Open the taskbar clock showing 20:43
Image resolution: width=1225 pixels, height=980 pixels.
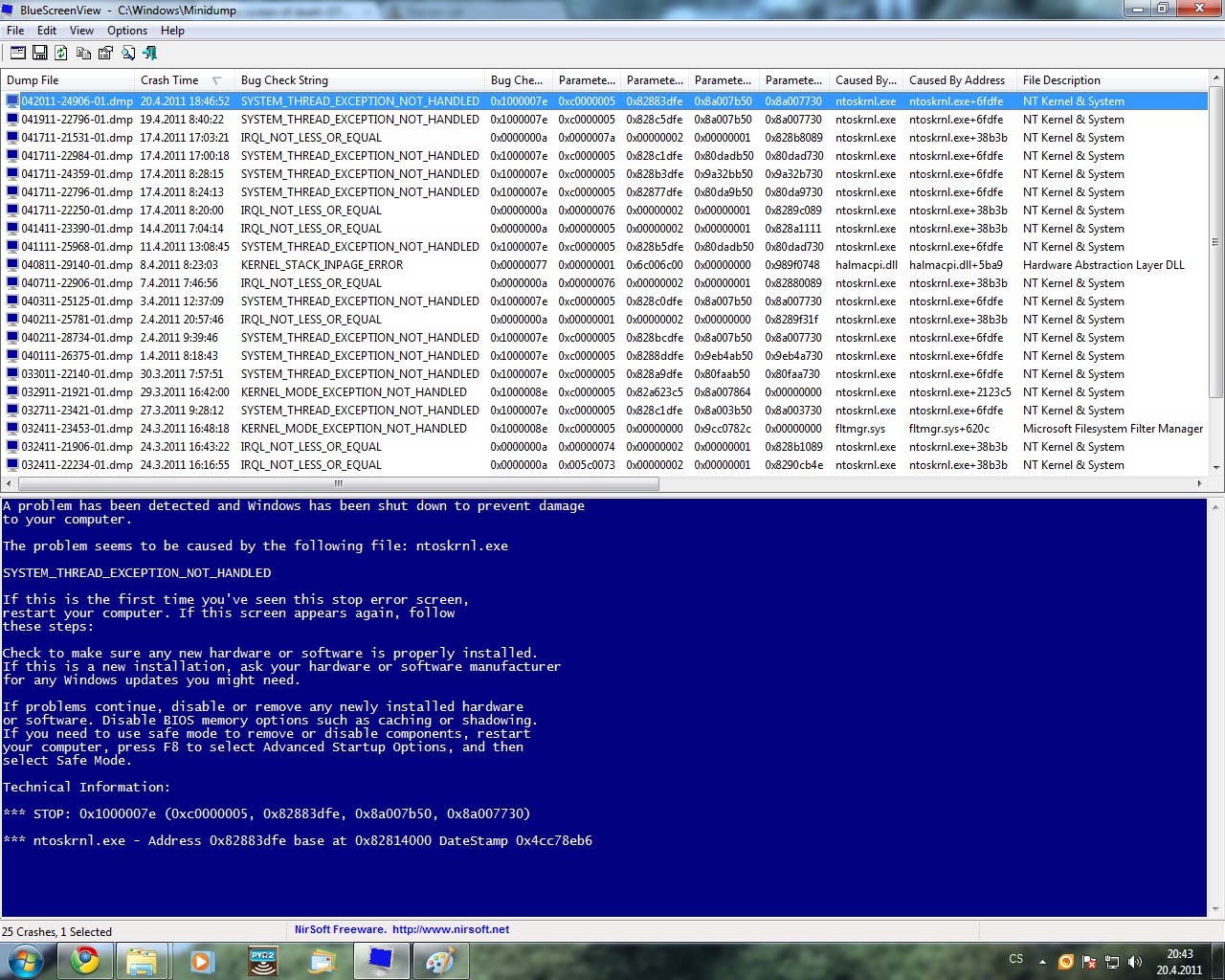tap(1179, 962)
